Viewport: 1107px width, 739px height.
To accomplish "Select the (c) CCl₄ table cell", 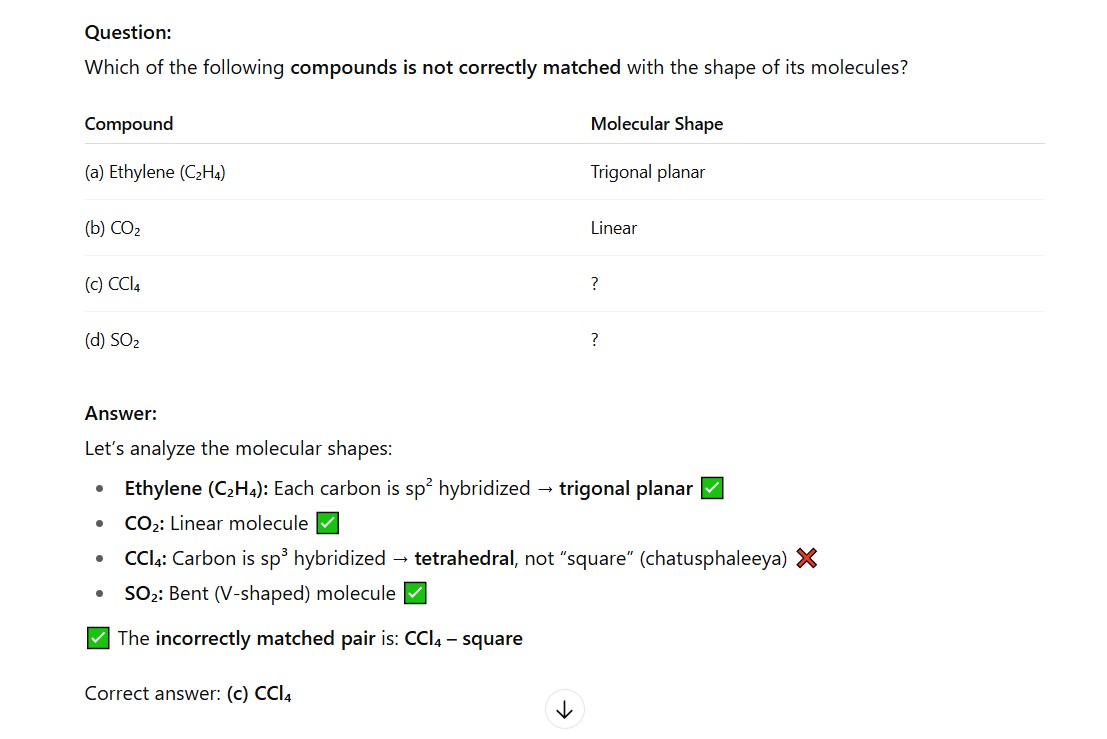I will tap(112, 284).
